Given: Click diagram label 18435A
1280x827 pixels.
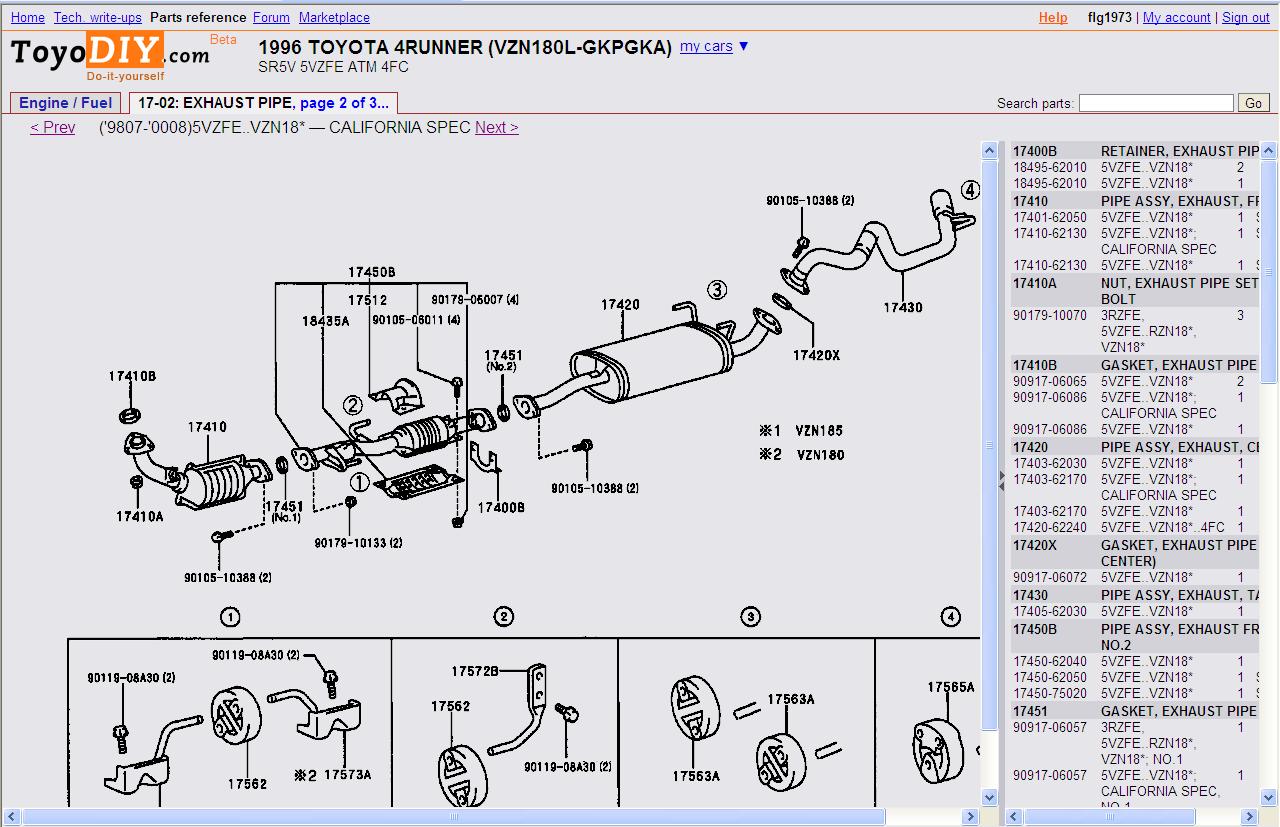Looking at the screenshot, I should [x=326, y=321].
